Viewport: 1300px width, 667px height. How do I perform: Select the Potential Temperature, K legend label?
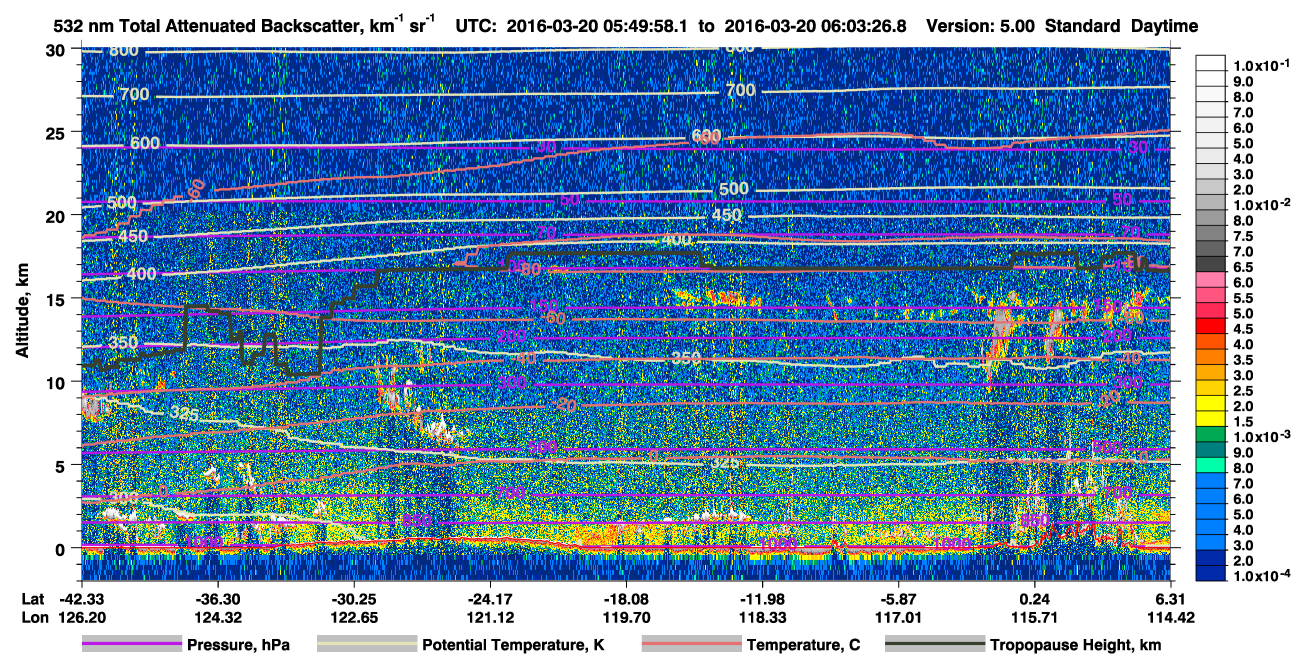click(x=514, y=645)
